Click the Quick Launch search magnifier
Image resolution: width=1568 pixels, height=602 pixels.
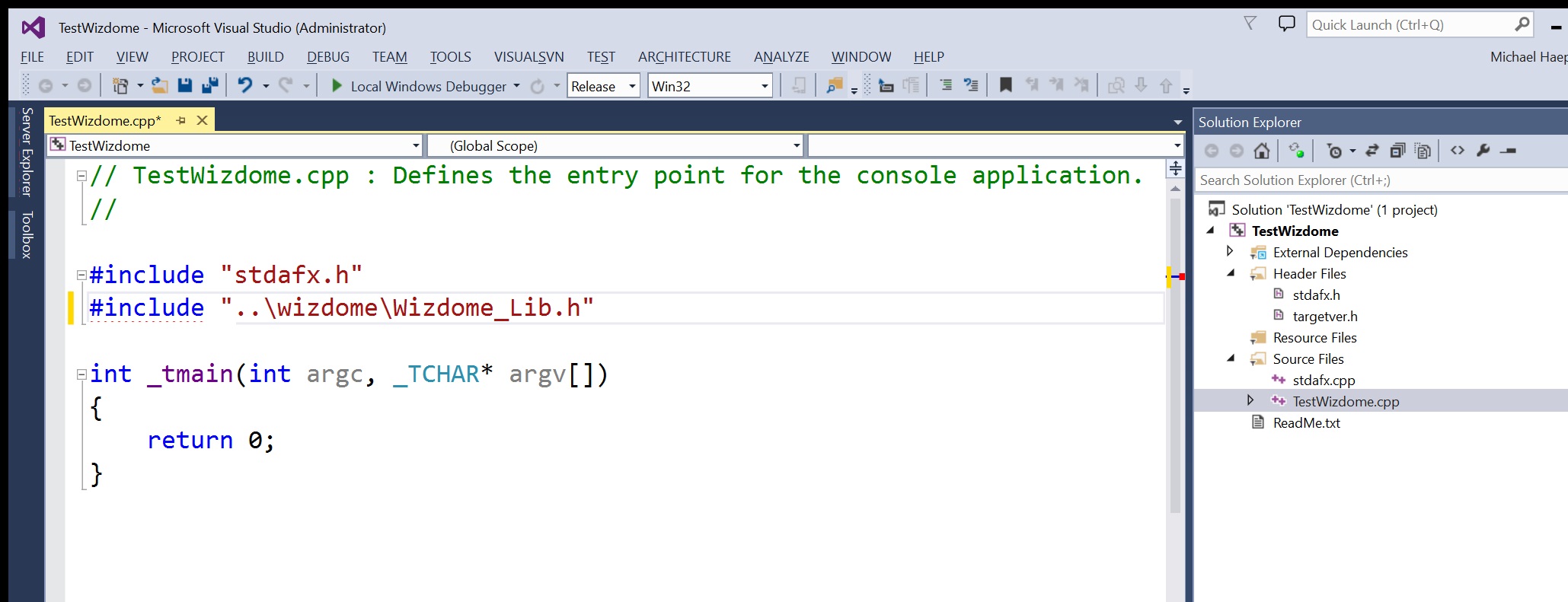[1522, 24]
